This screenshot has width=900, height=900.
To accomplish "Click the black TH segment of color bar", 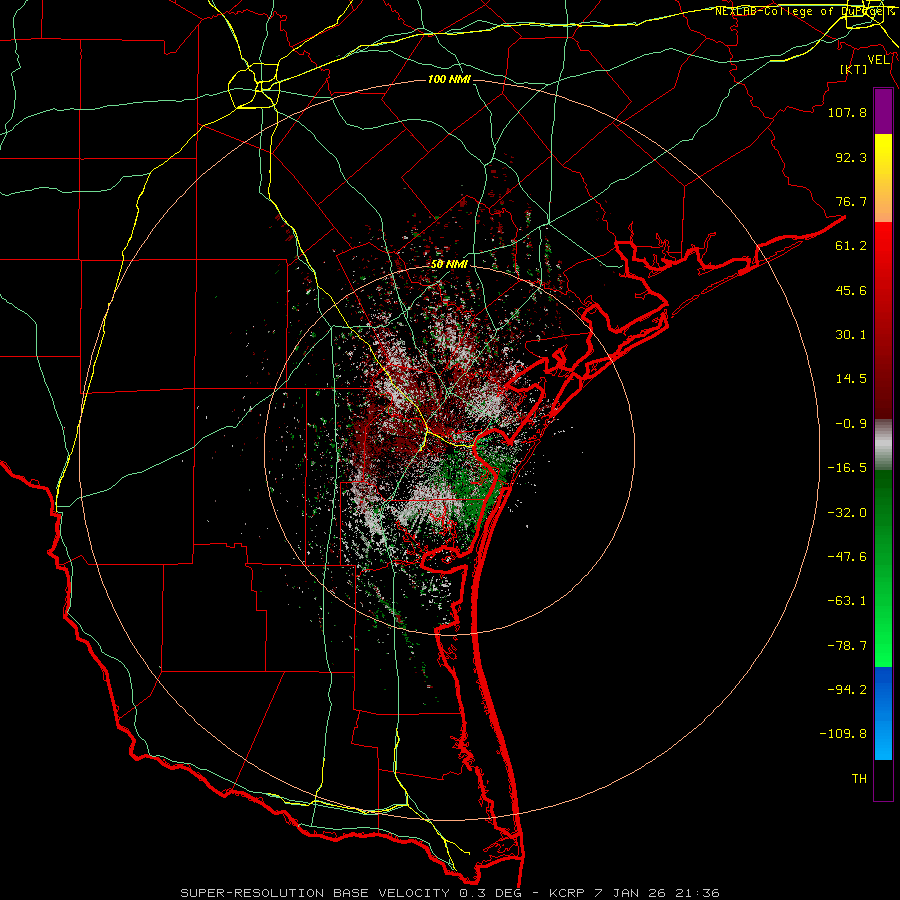I will click(883, 780).
